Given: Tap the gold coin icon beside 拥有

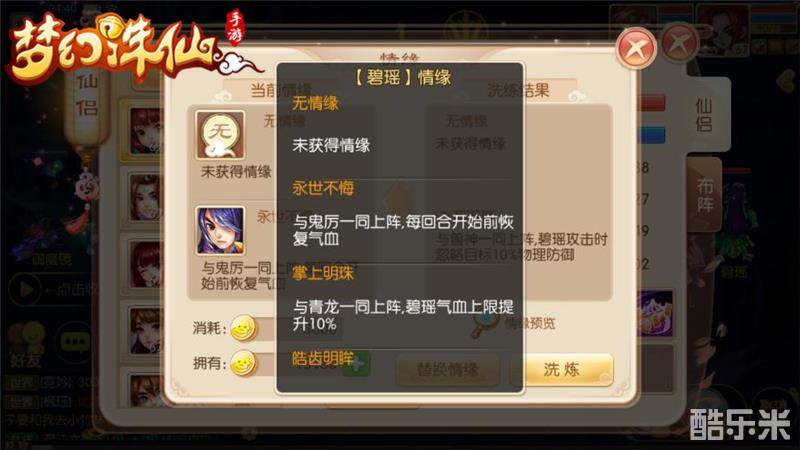Looking at the screenshot, I should [x=244, y=364].
